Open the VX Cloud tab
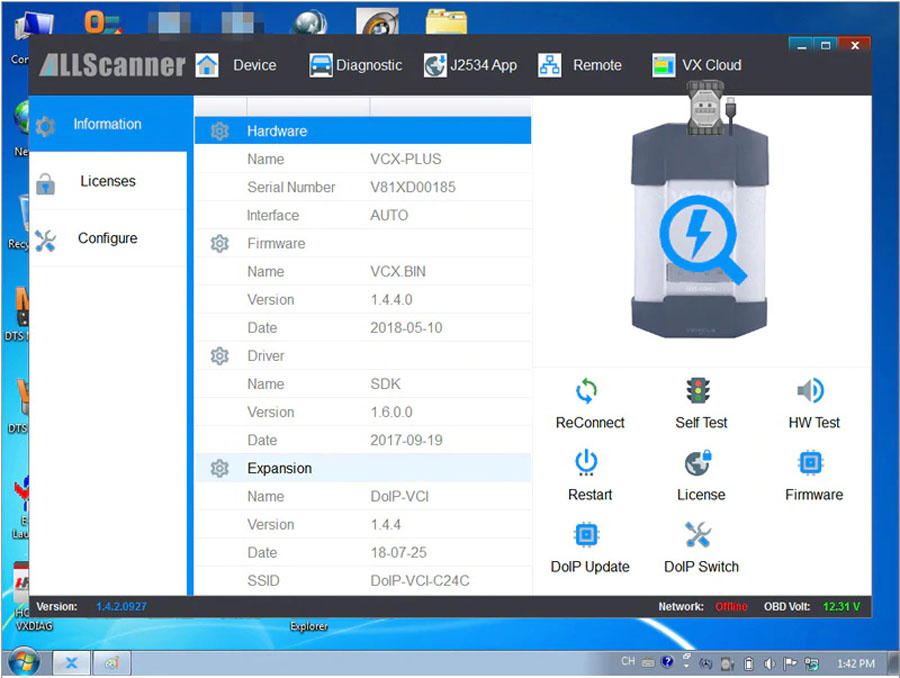 pos(711,65)
